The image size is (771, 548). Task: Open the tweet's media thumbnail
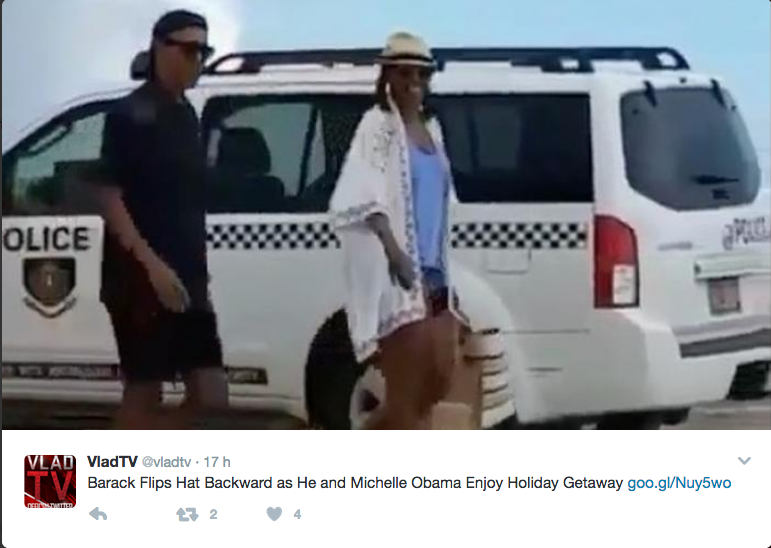tap(386, 214)
